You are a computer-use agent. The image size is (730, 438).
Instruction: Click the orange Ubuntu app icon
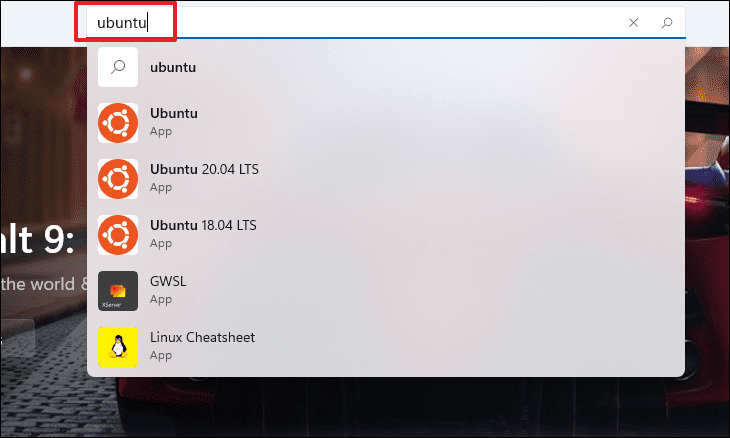(x=118, y=123)
